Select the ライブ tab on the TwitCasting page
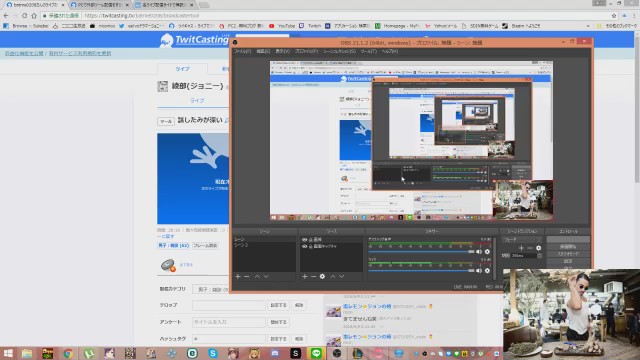Image resolution: width=640 pixels, height=360 pixels. 182,69
